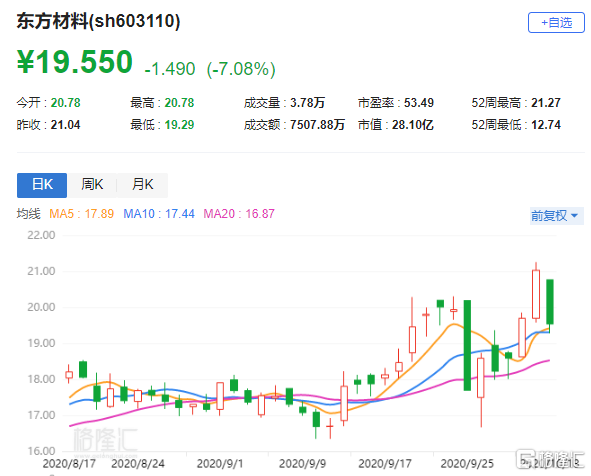591x476 pixels.
Task: Click the percent change (-7.08%)
Action: (x=241, y=69)
